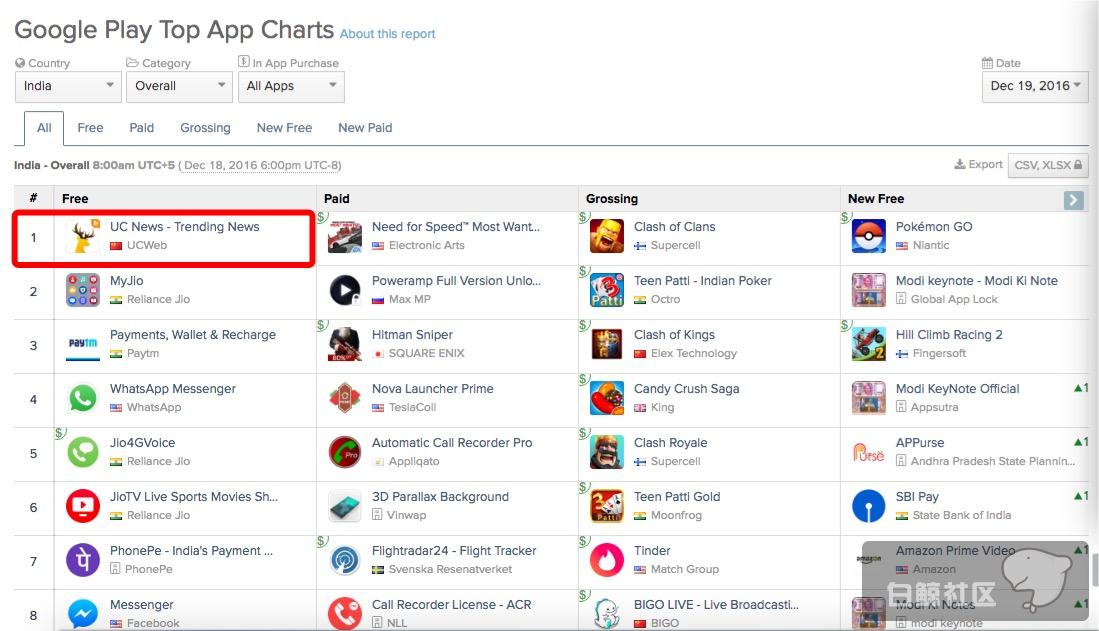Image resolution: width=1099 pixels, height=631 pixels.
Task: Click the Pokémon GO app icon
Action: (868, 237)
